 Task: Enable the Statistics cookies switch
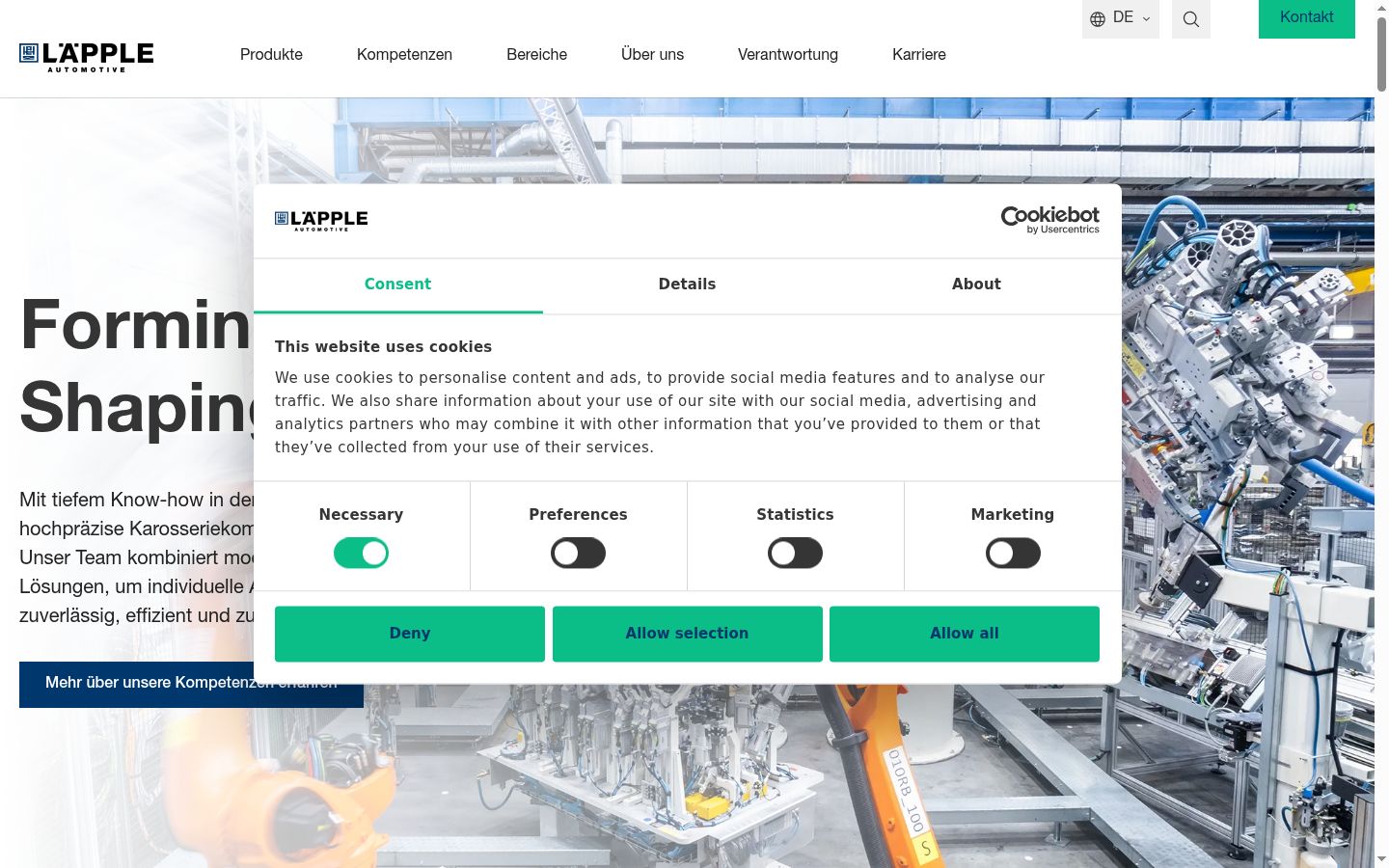click(795, 553)
